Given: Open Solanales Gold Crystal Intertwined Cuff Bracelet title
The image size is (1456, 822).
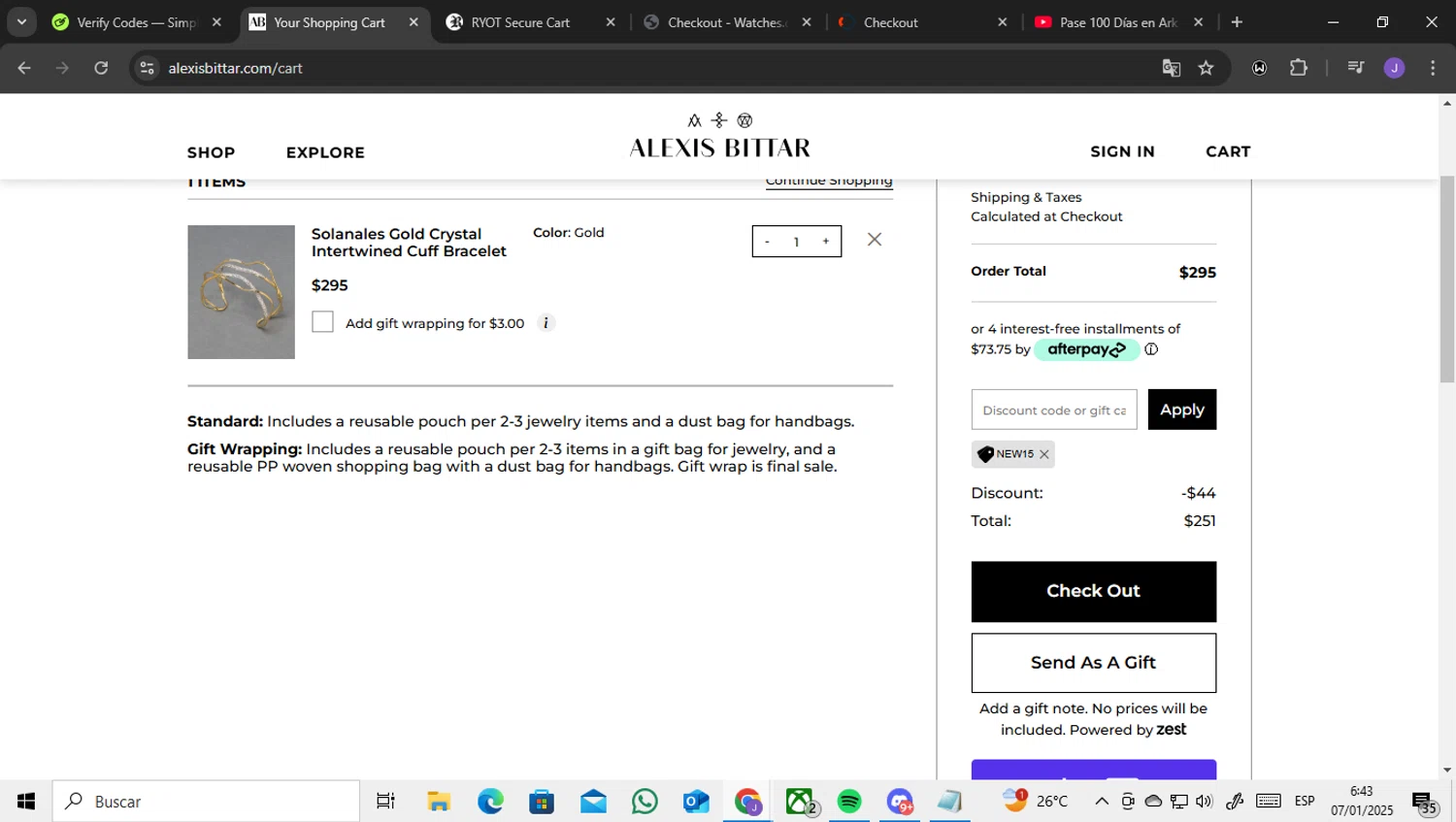Looking at the screenshot, I should (409, 243).
